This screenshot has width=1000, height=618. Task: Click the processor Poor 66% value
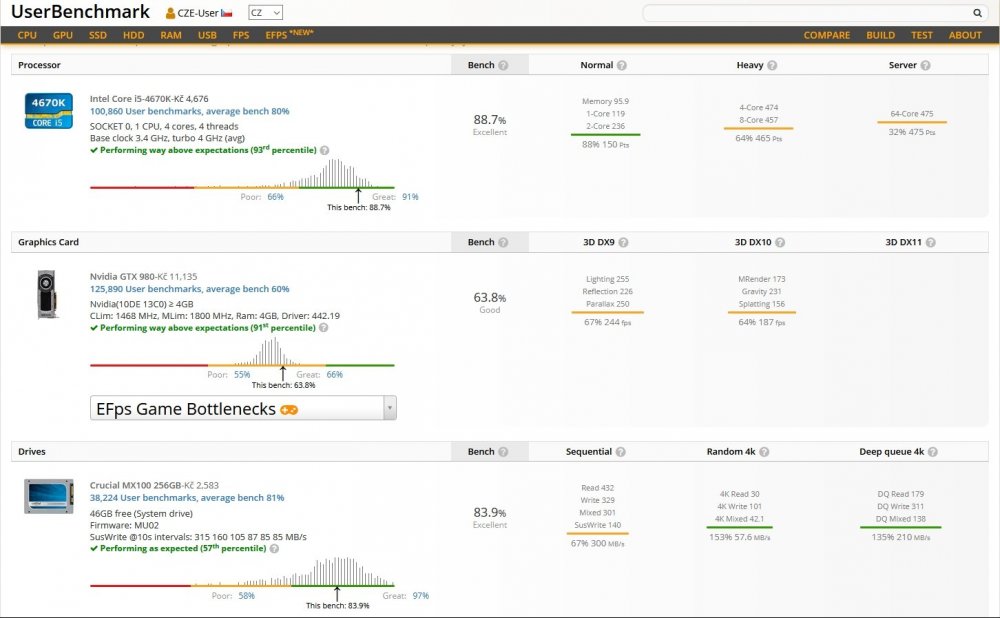point(276,197)
